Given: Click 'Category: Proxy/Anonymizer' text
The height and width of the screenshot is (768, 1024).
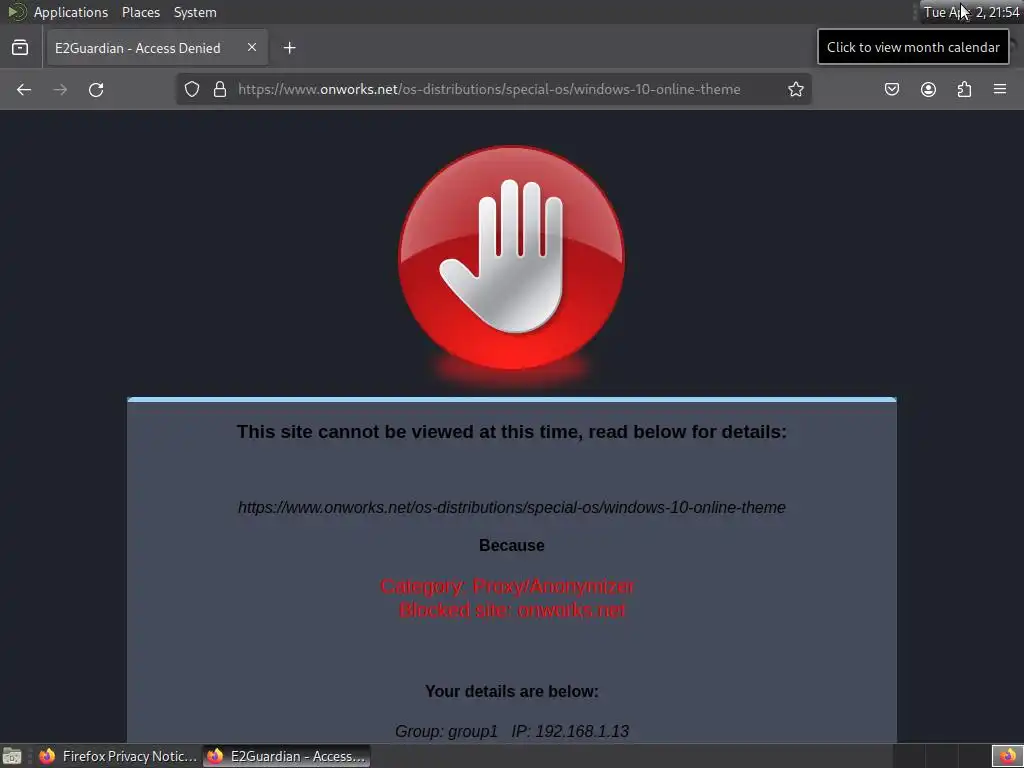Looking at the screenshot, I should click(x=507, y=586).
